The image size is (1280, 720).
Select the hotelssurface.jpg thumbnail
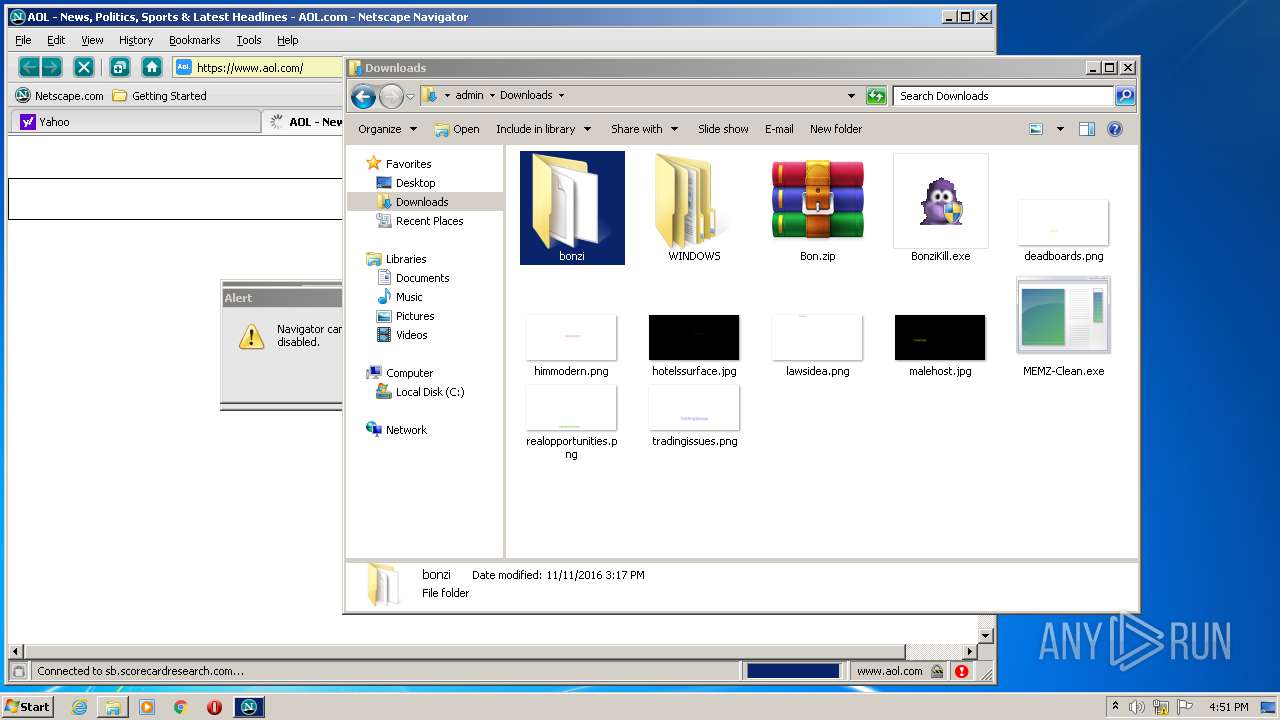[694, 337]
